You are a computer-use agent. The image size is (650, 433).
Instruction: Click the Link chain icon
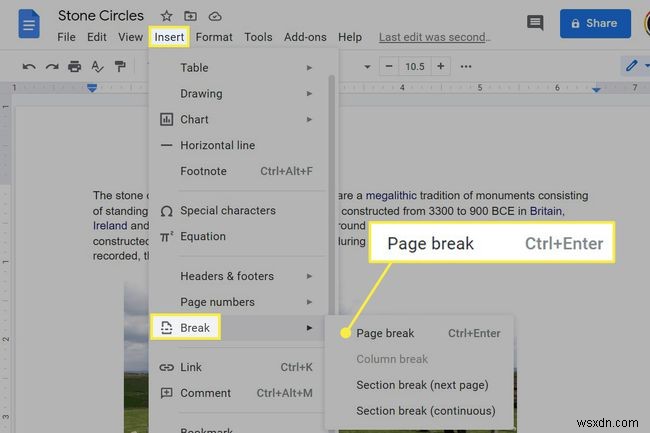(x=167, y=367)
